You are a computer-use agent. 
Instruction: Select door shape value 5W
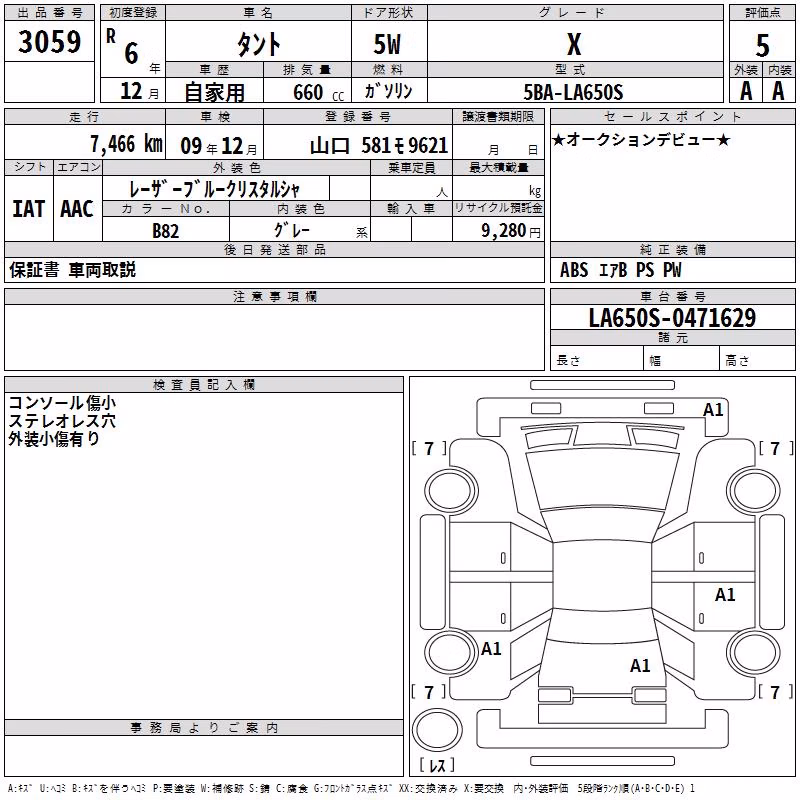[x=388, y=44]
